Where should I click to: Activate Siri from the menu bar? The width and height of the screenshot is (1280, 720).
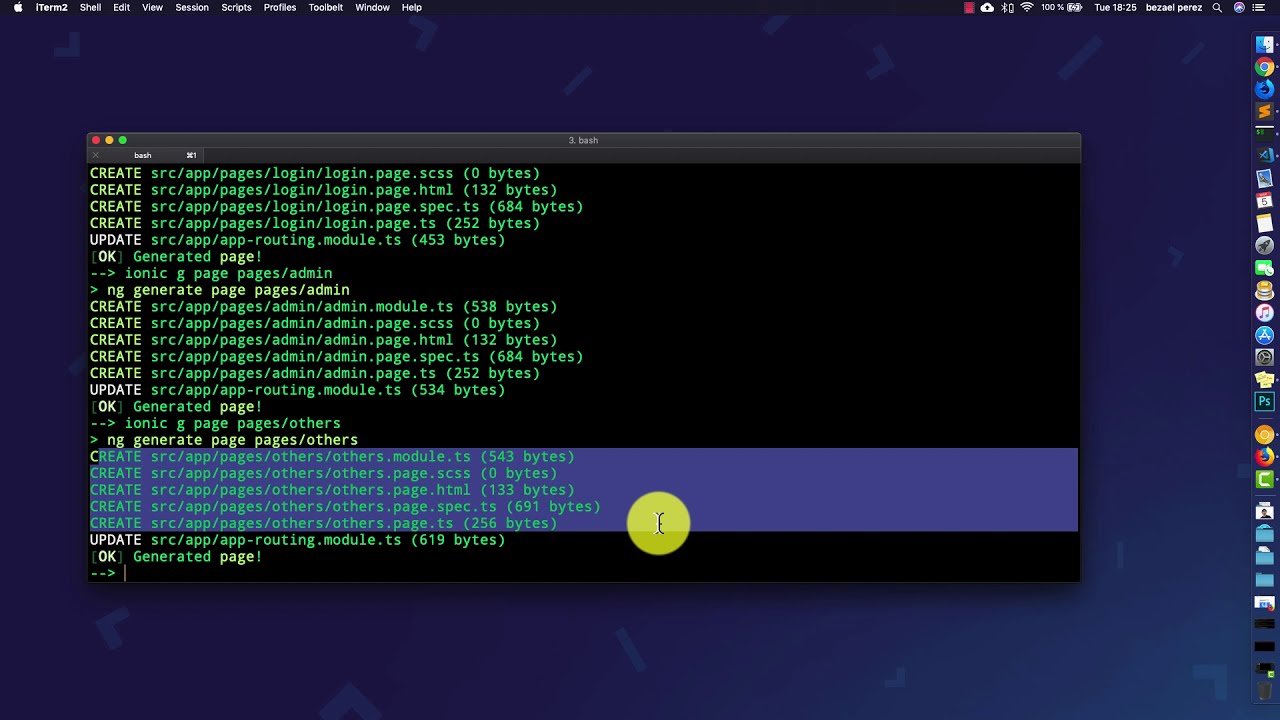point(1240,7)
